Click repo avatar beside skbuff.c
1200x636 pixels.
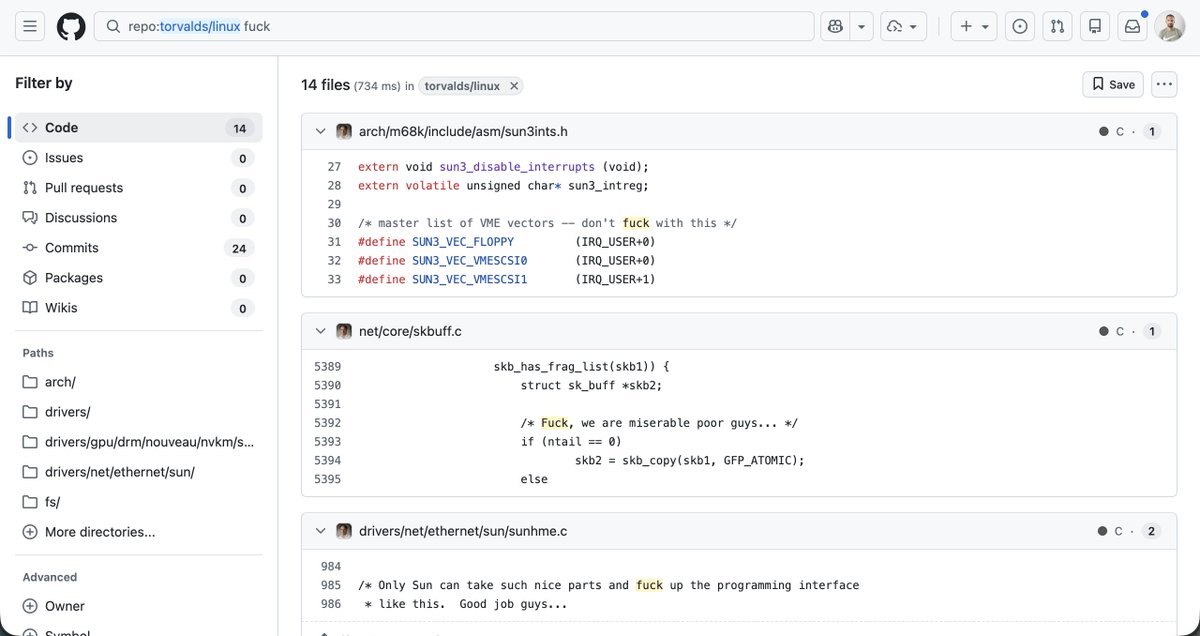pyautogui.click(x=344, y=331)
